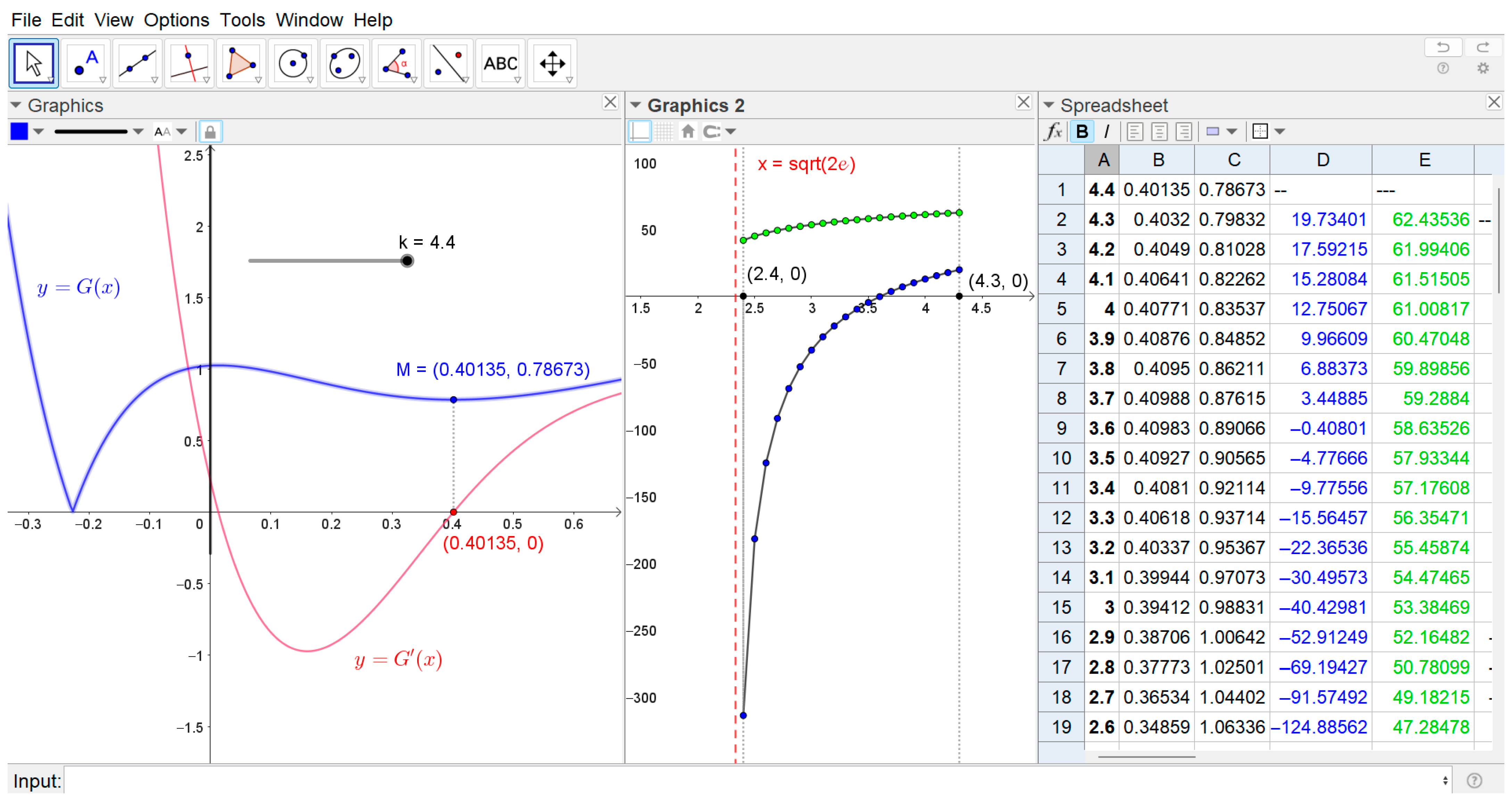This screenshot has width=1512, height=803.
Task: Toggle the lock icon in Graphics style bar
Action: pyautogui.click(x=210, y=131)
